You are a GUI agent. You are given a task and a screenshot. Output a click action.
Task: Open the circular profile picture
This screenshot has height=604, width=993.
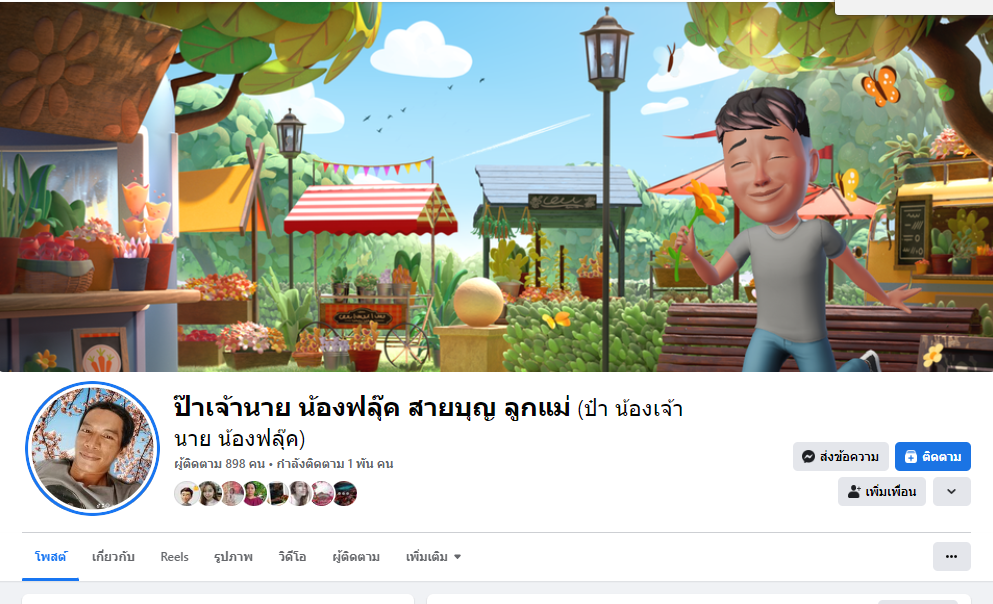[x=92, y=448]
